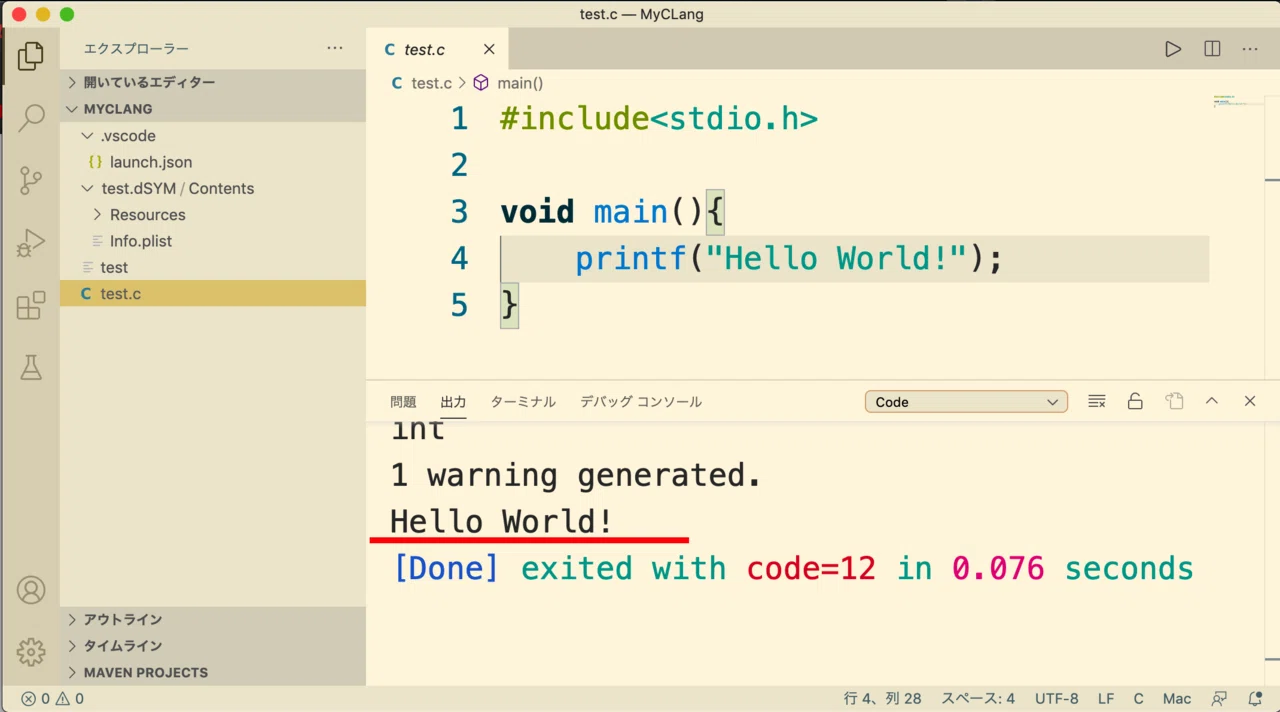The width and height of the screenshot is (1280, 712).
Task: Change indentation スペース: 4 setting
Action: (x=978, y=699)
